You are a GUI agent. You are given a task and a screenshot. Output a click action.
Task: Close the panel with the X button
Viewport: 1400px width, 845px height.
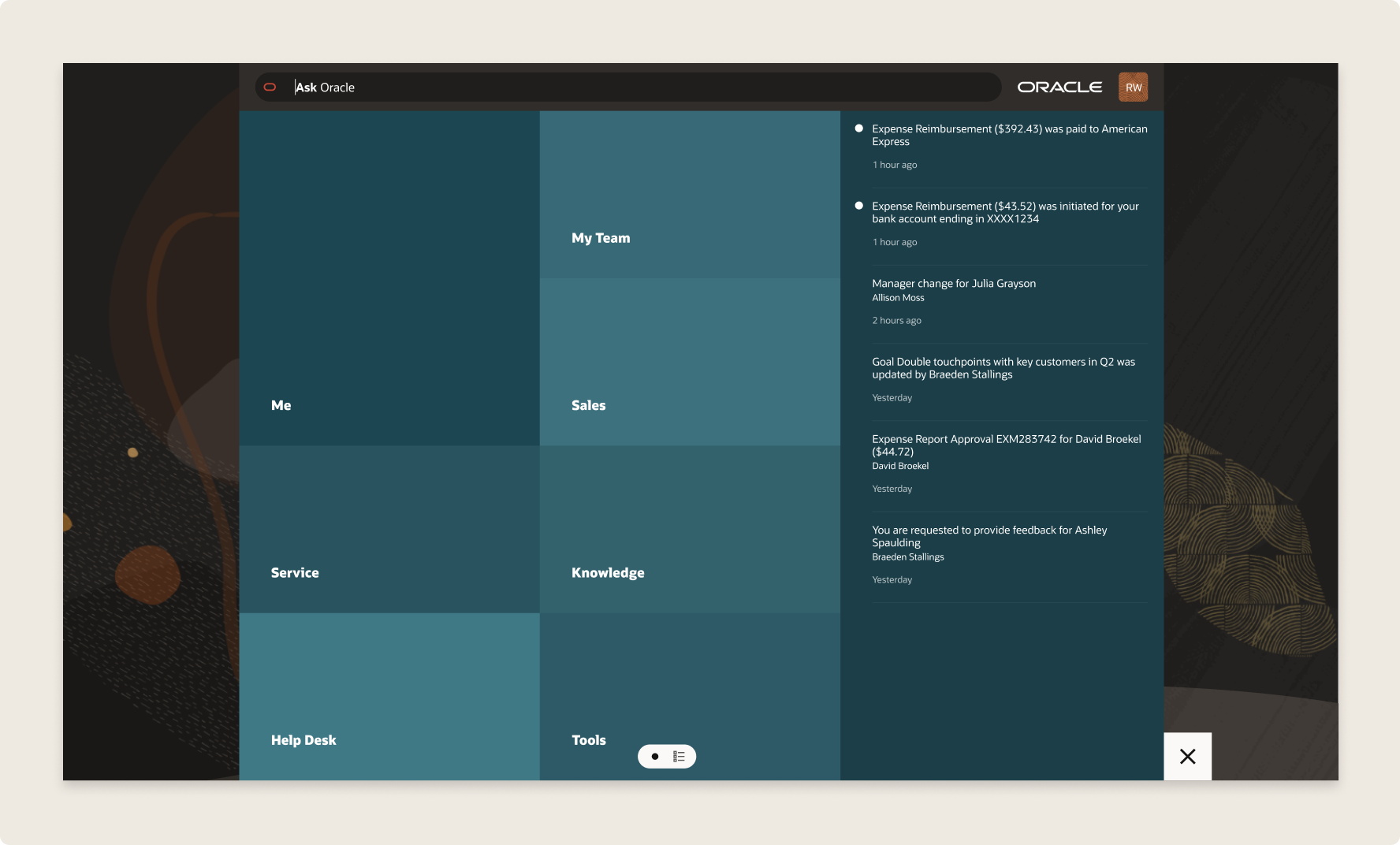[1187, 757]
